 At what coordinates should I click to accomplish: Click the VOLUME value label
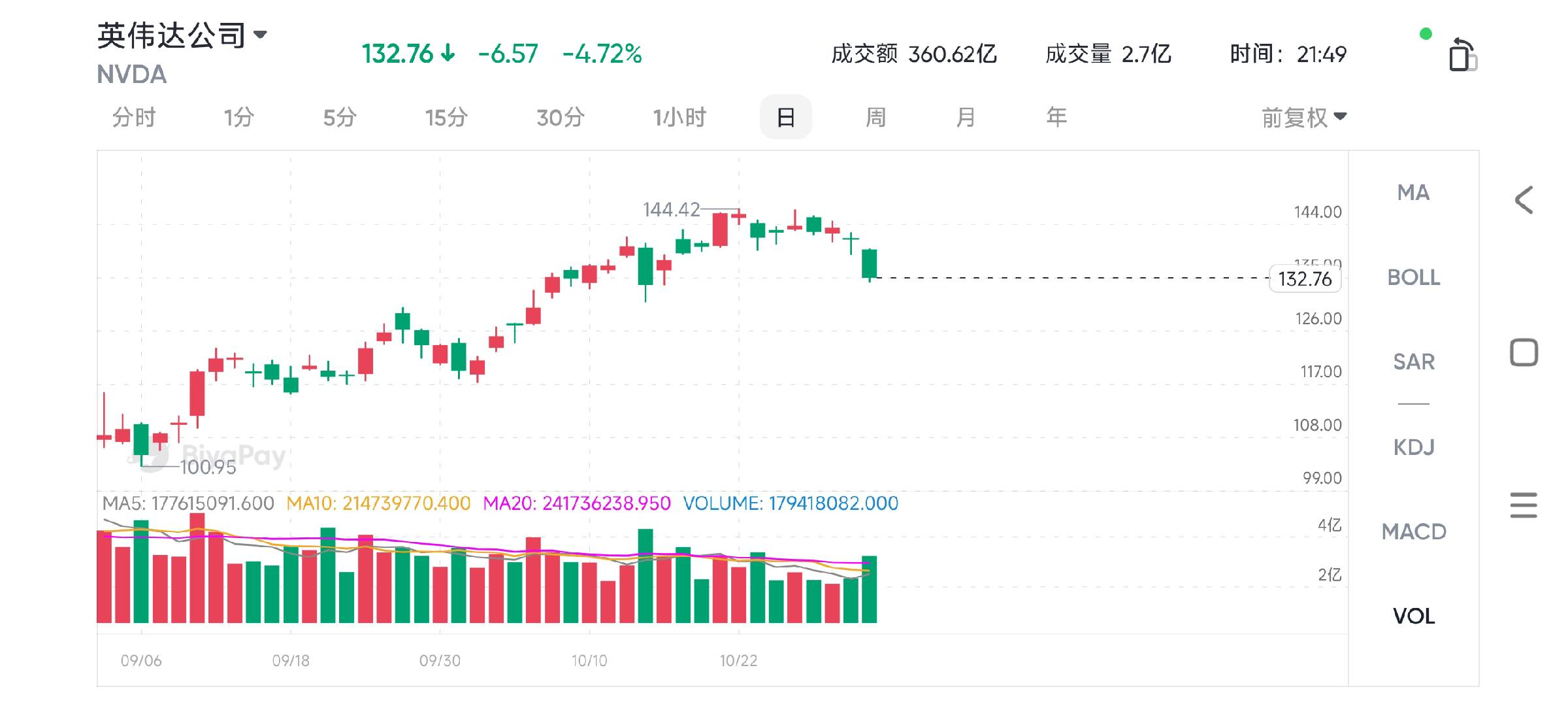click(791, 503)
